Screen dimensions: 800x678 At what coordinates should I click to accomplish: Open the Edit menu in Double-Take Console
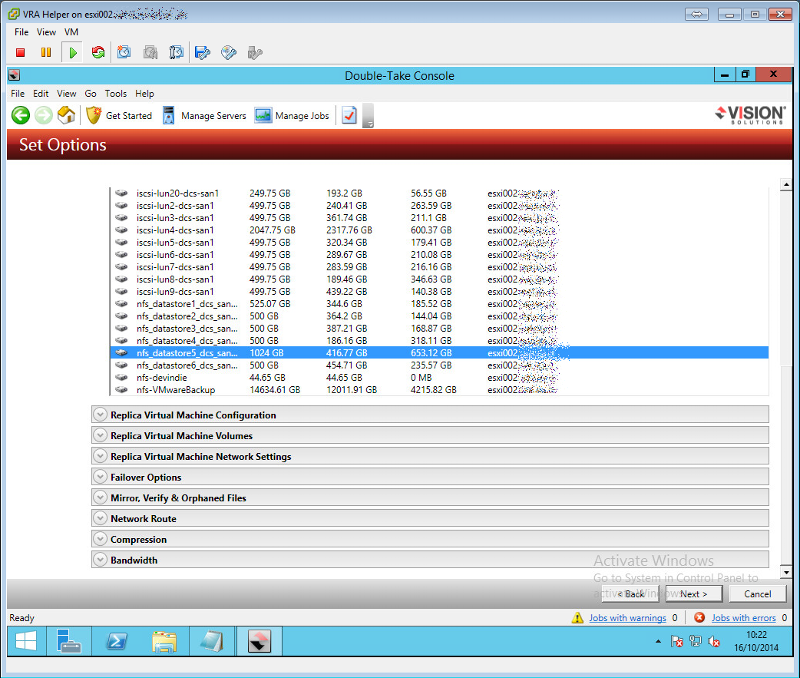click(x=41, y=93)
